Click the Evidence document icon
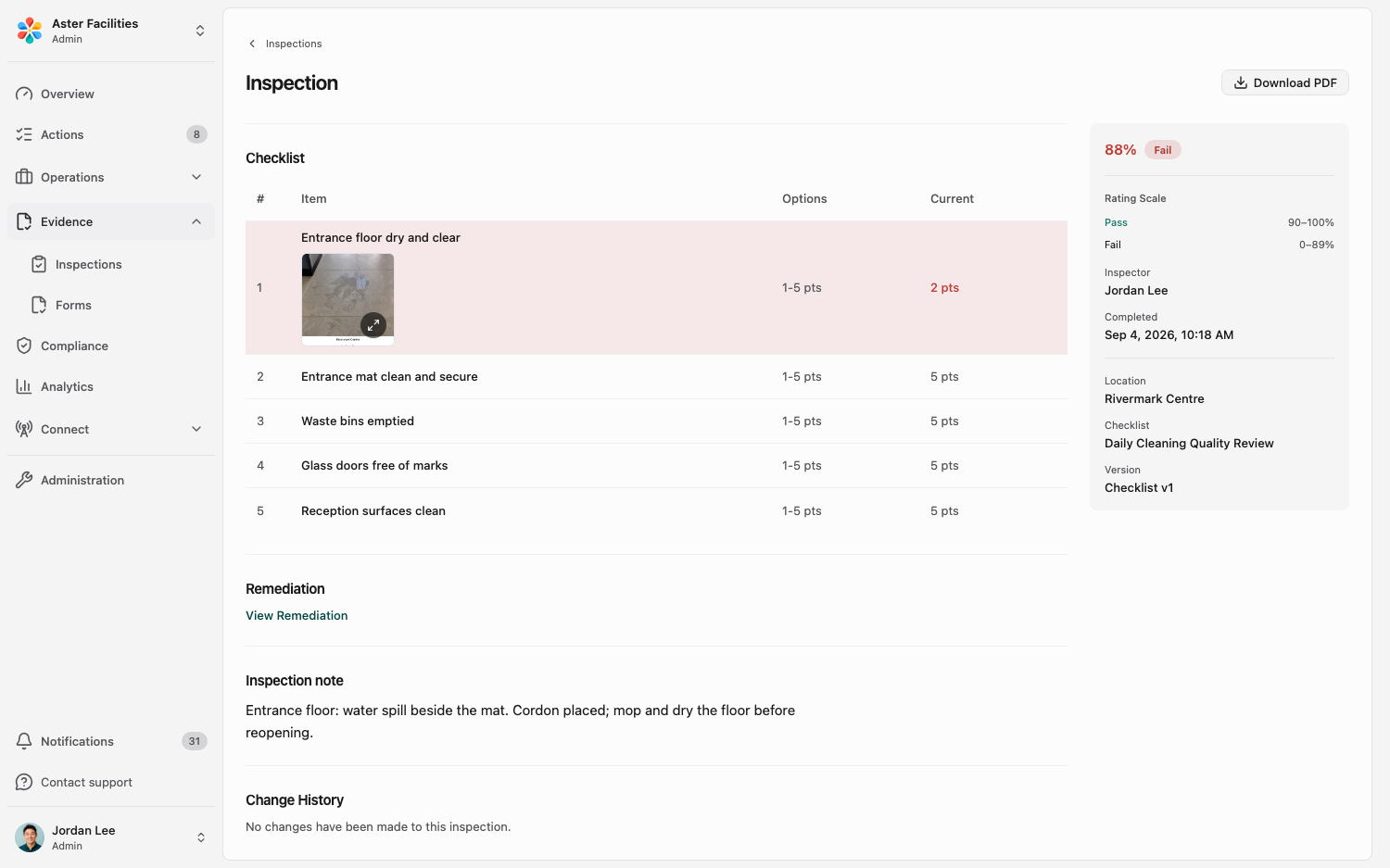The width and height of the screenshot is (1390, 868). 24,221
